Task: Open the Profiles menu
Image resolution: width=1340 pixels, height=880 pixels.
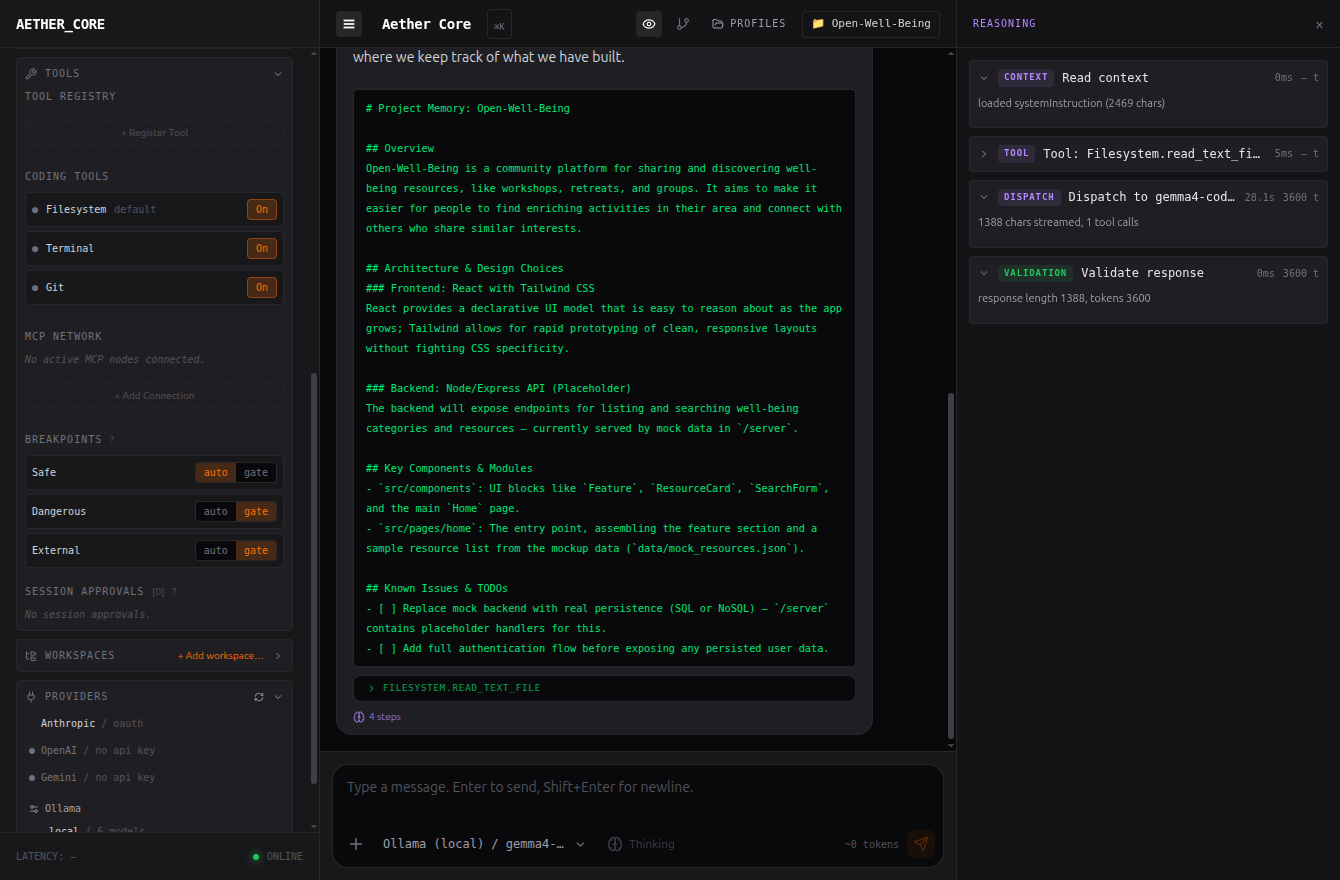Action: (749, 24)
